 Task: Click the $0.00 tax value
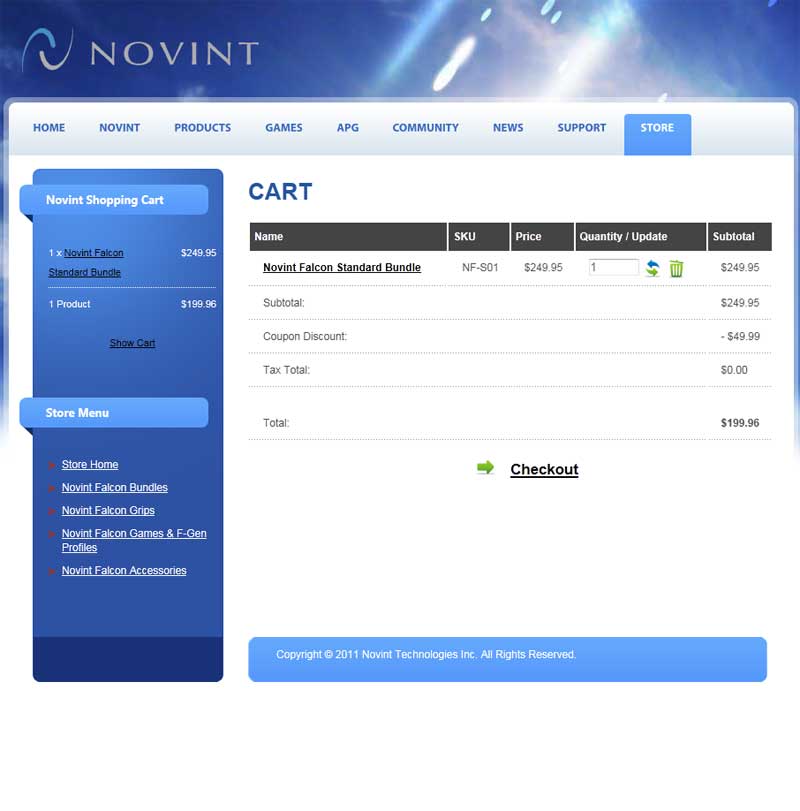coord(734,370)
